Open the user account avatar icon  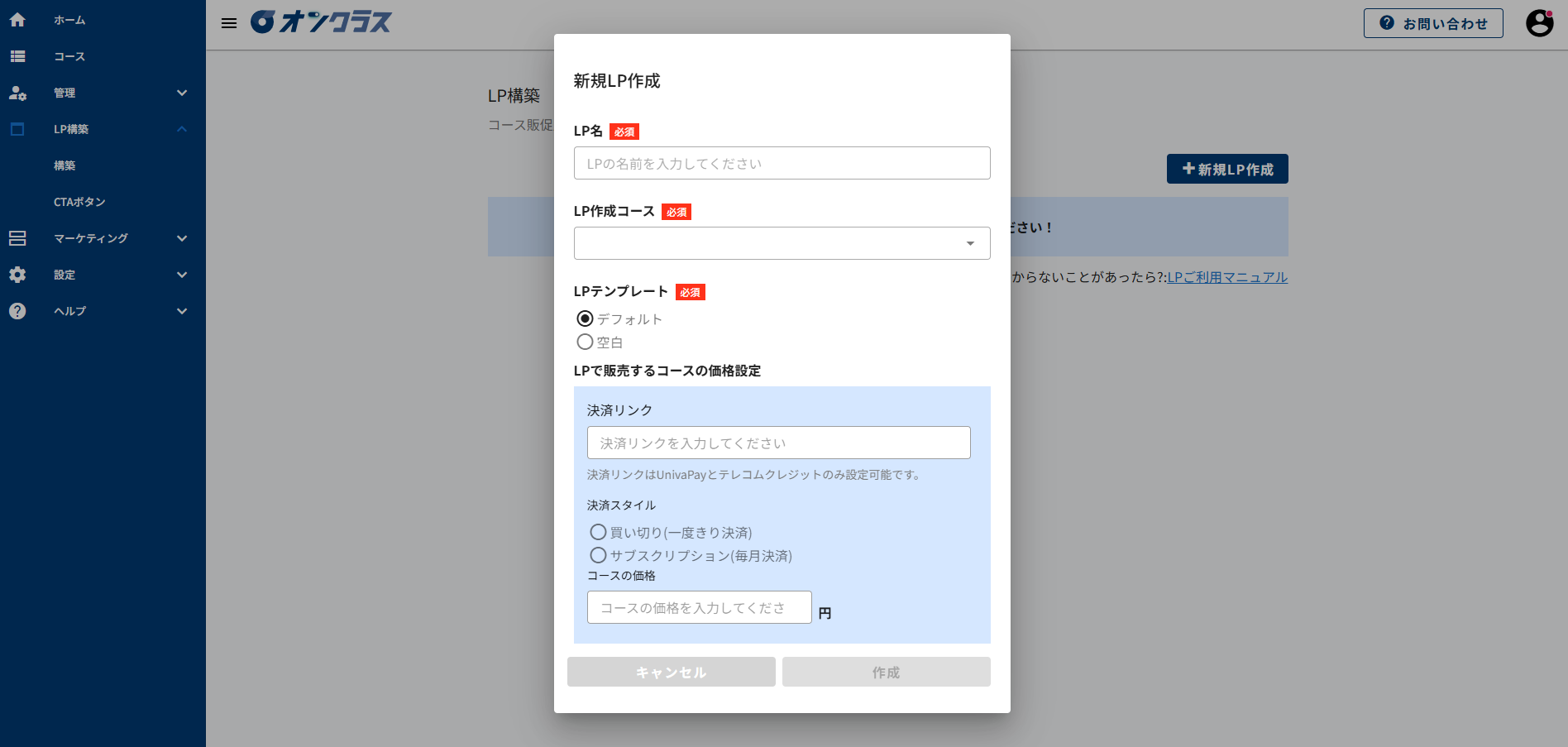tap(1540, 23)
